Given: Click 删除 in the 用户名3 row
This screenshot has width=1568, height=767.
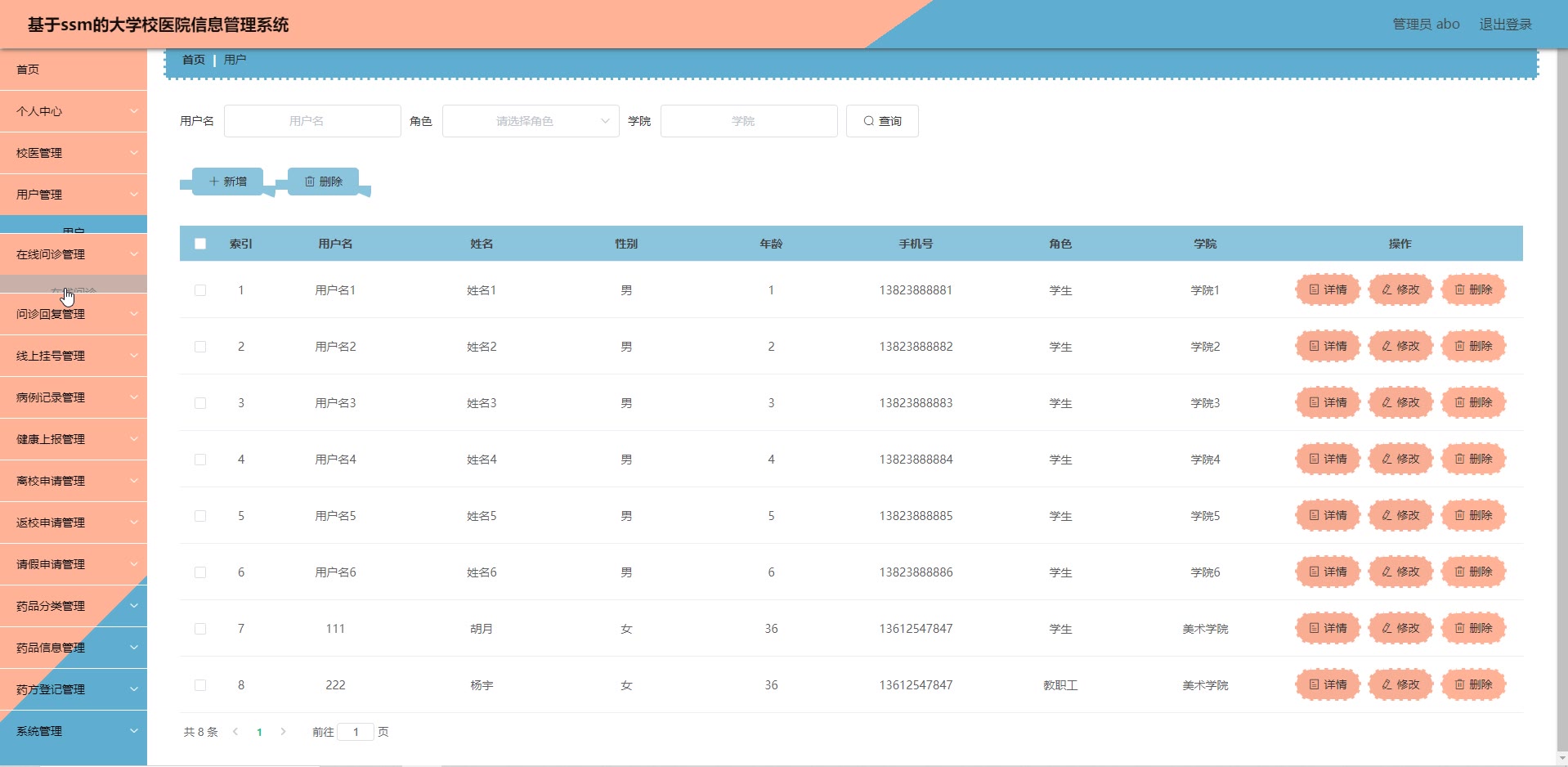Looking at the screenshot, I should coord(1473,402).
